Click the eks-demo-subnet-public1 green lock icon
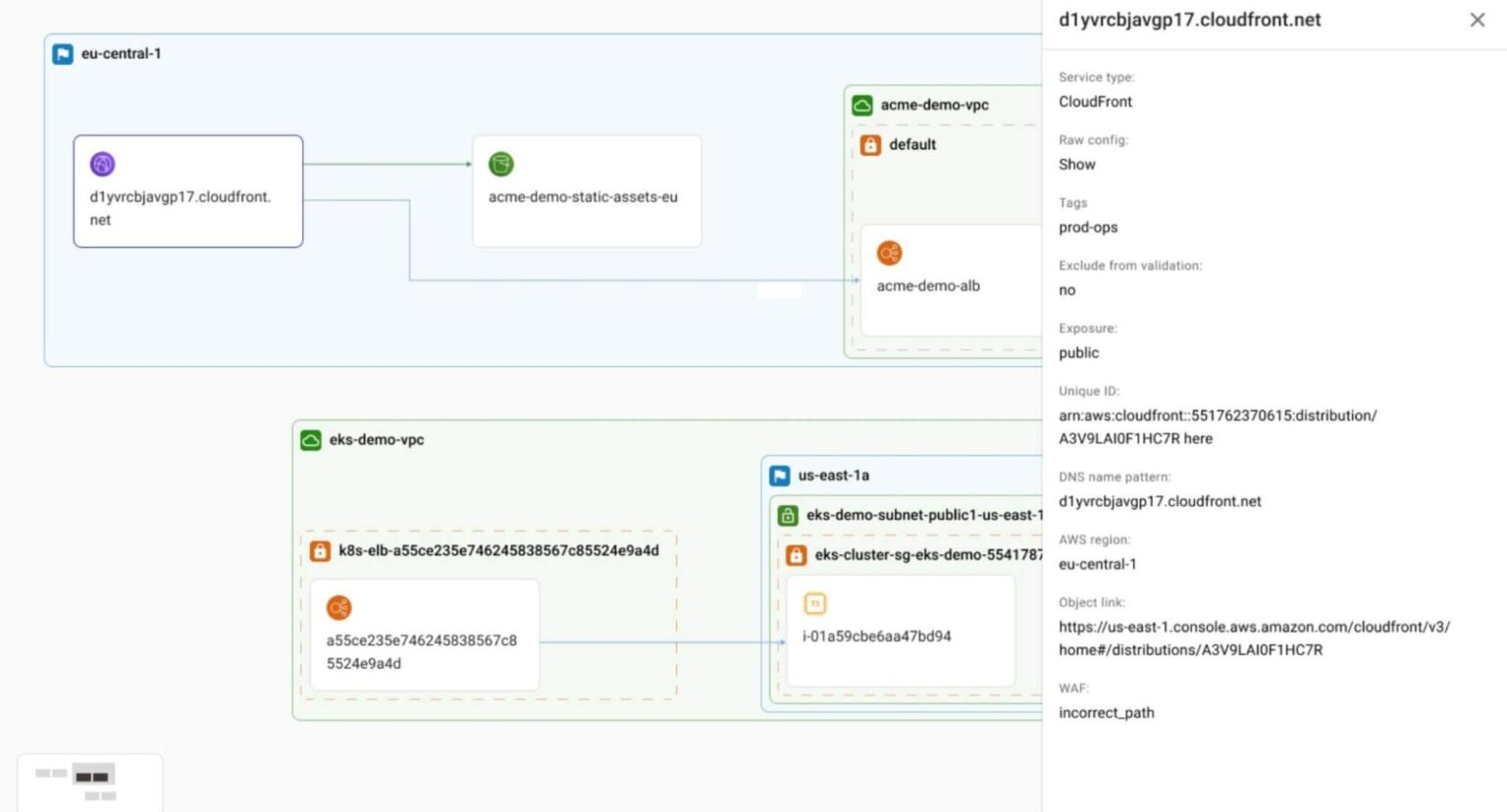Viewport: 1507px width, 812px height. coord(788,515)
